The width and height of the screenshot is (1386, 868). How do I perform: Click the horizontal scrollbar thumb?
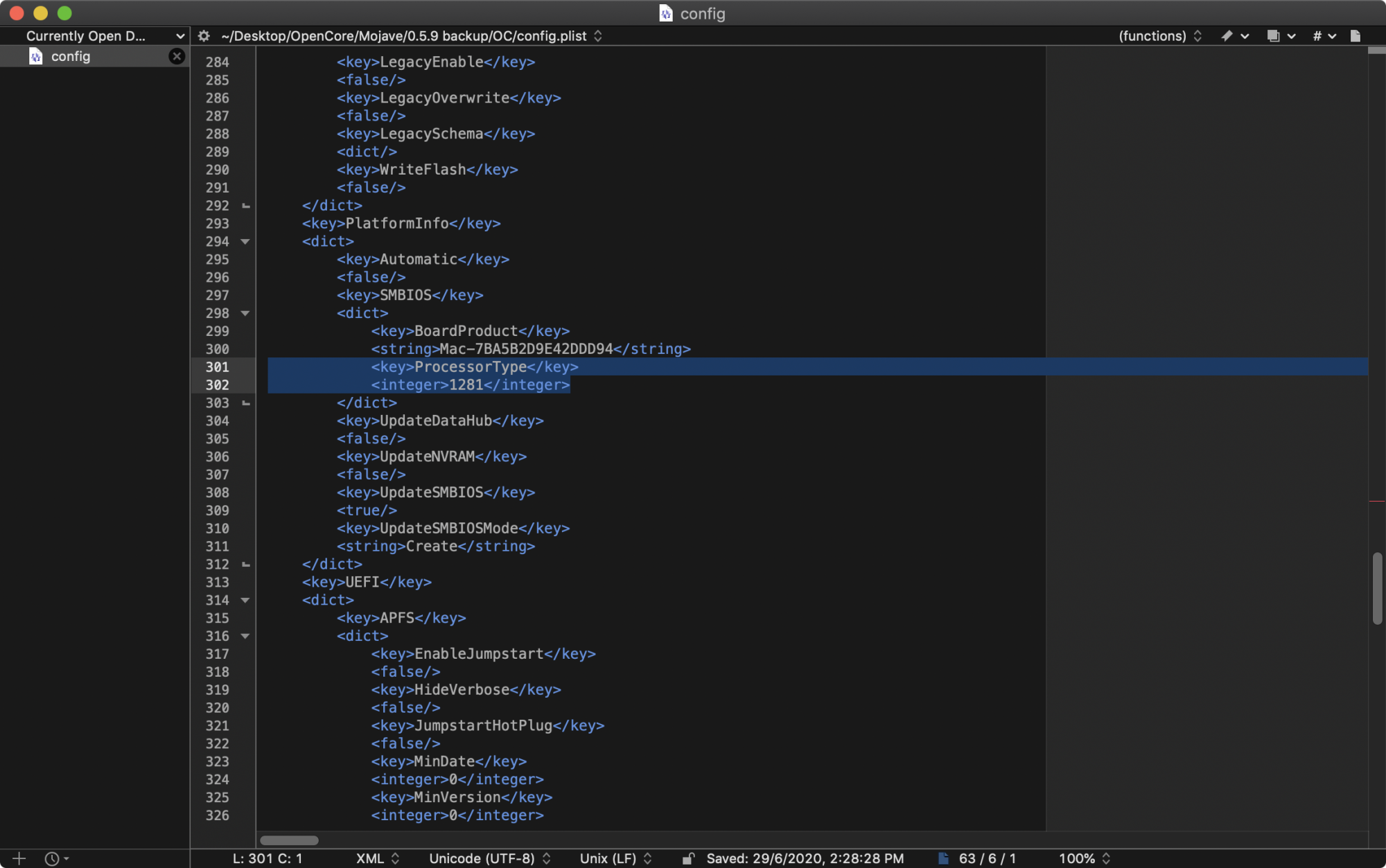(289, 840)
